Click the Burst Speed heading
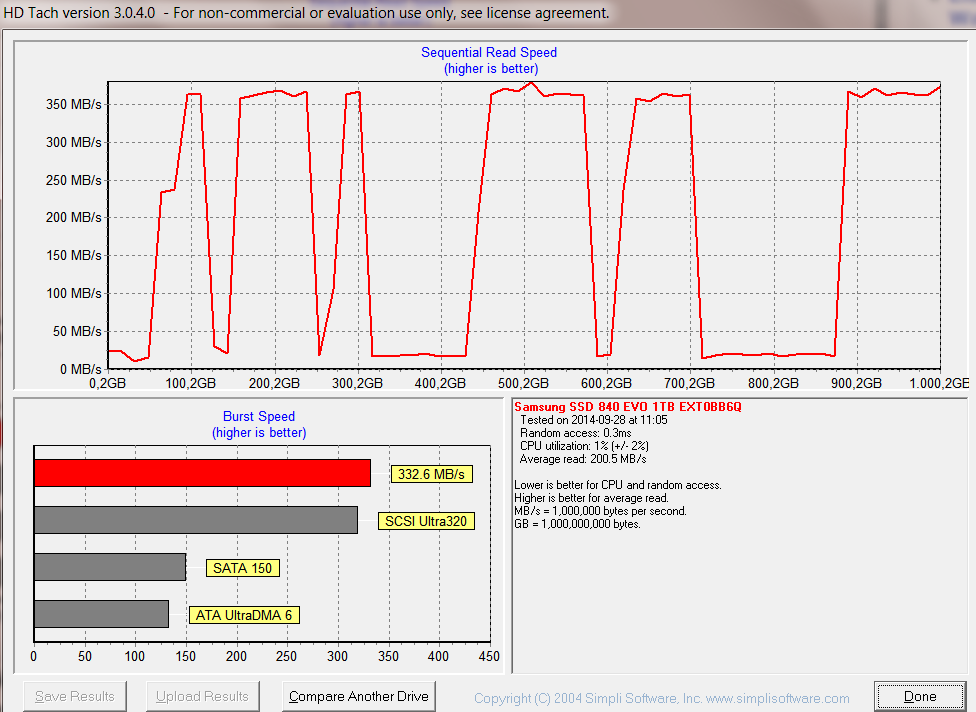Viewport: 976px width, 712px height. pos(259,416)
